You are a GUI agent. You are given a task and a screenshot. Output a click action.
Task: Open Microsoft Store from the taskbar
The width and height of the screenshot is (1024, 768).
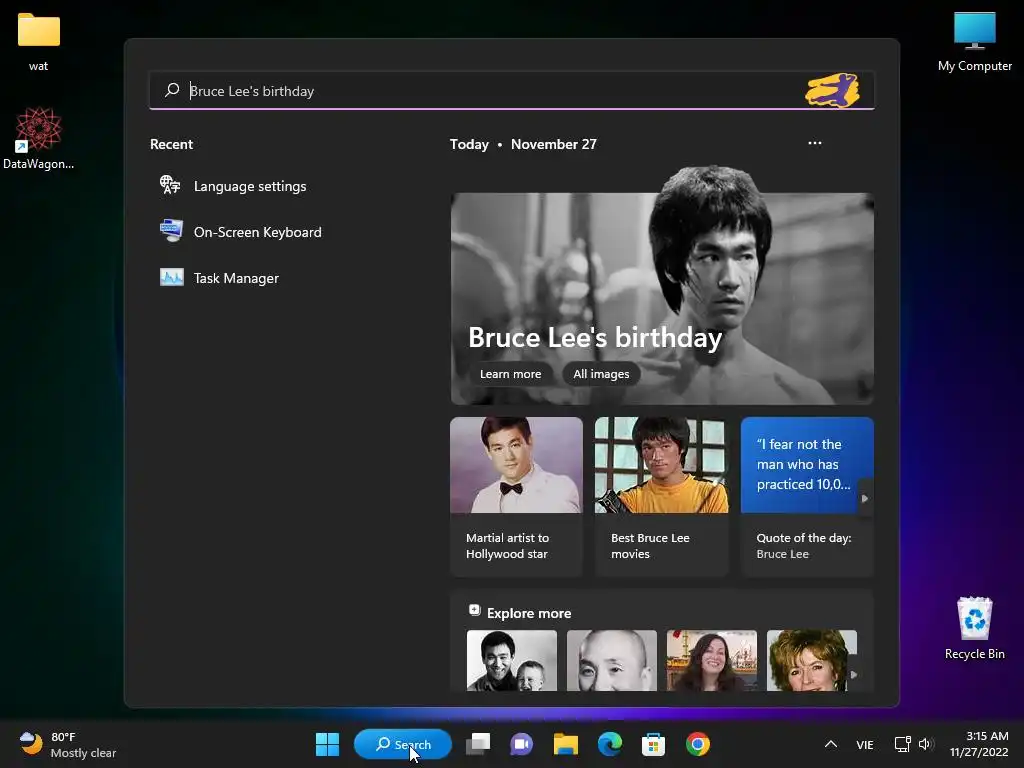(653, 744)
